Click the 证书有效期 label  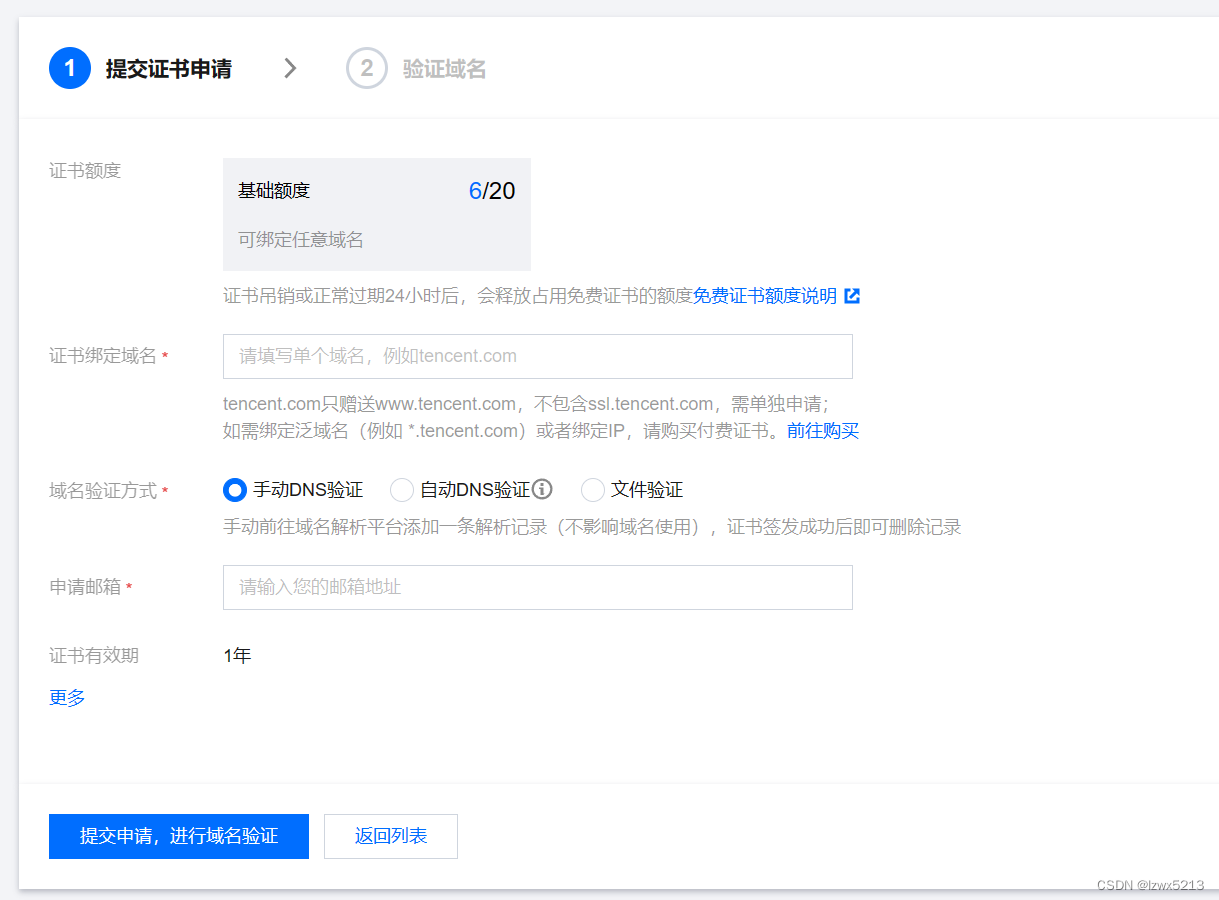click(x=94, y=656)
